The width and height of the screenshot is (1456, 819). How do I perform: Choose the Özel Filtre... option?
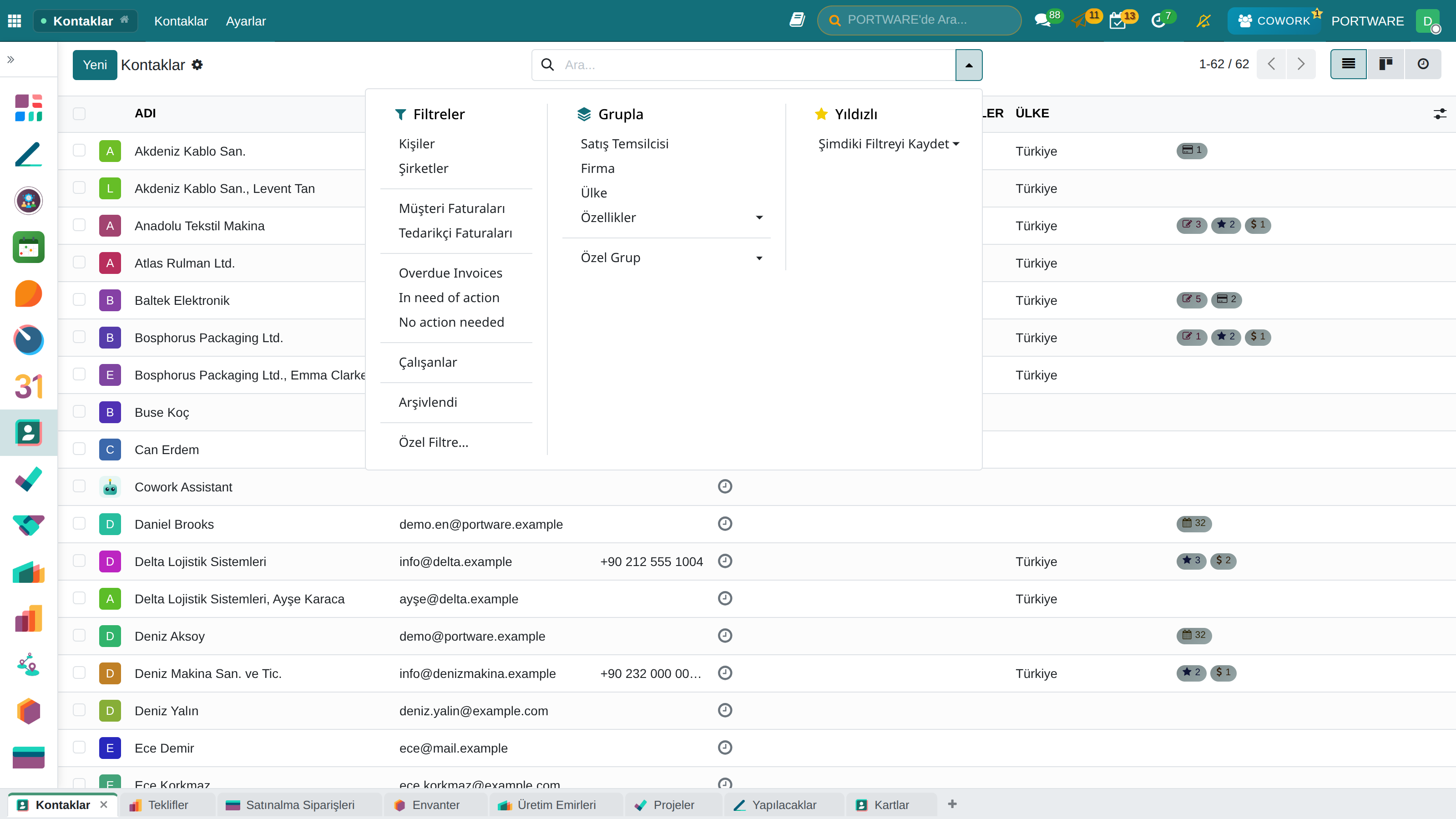coord(434,443)
